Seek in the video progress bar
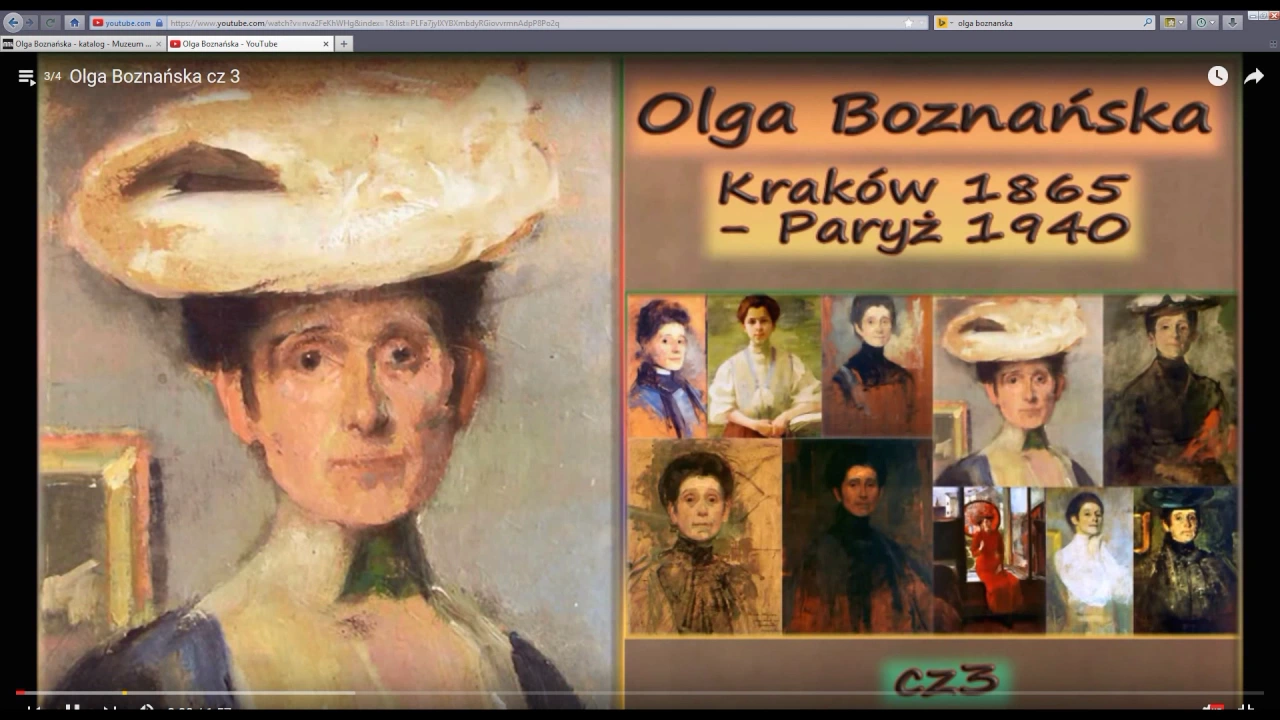Screen dimensions: 1280x720 click(640, 692)
